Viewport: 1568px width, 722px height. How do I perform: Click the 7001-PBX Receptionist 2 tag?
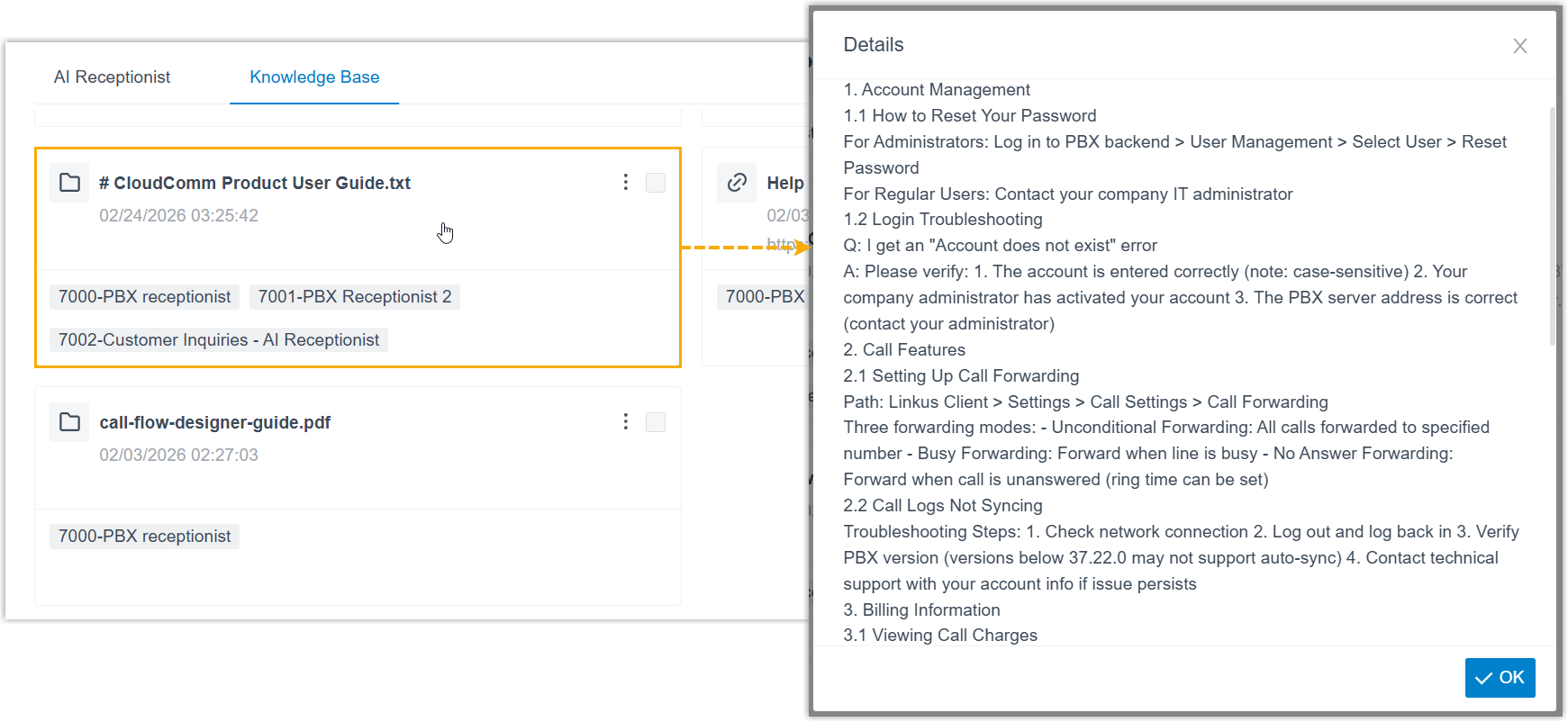(x=355, y=297)
